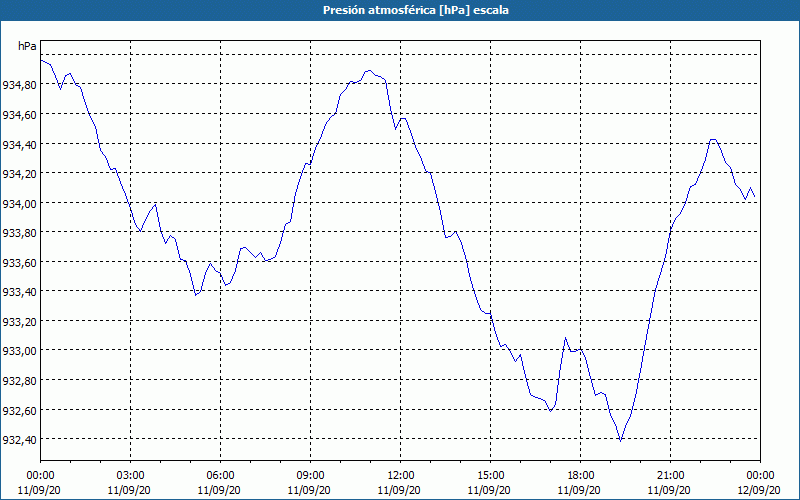Click the 18:00 time axis label
The width and height of the screenshot is (800, 500).
(581, 476)
